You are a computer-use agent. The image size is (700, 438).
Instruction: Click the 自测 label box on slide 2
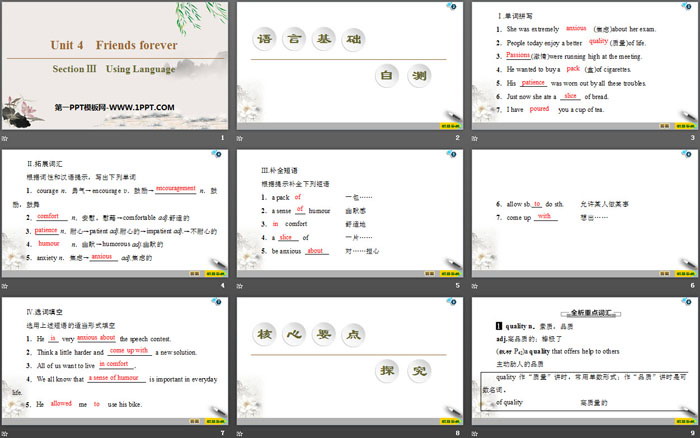396,76
